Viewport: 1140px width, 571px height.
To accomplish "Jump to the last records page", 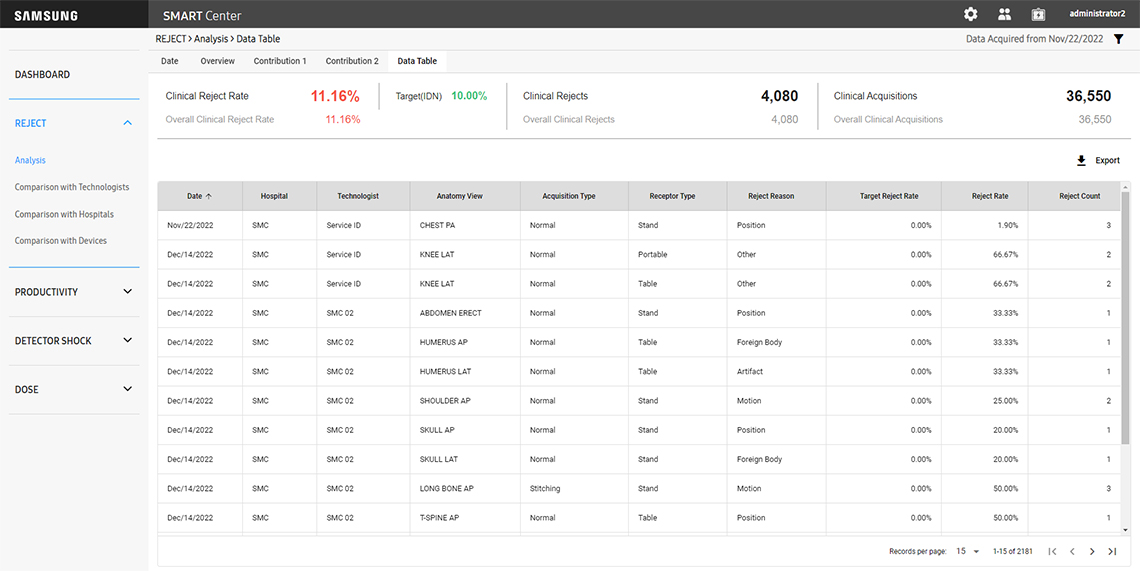I will (x=1112, y=551).
